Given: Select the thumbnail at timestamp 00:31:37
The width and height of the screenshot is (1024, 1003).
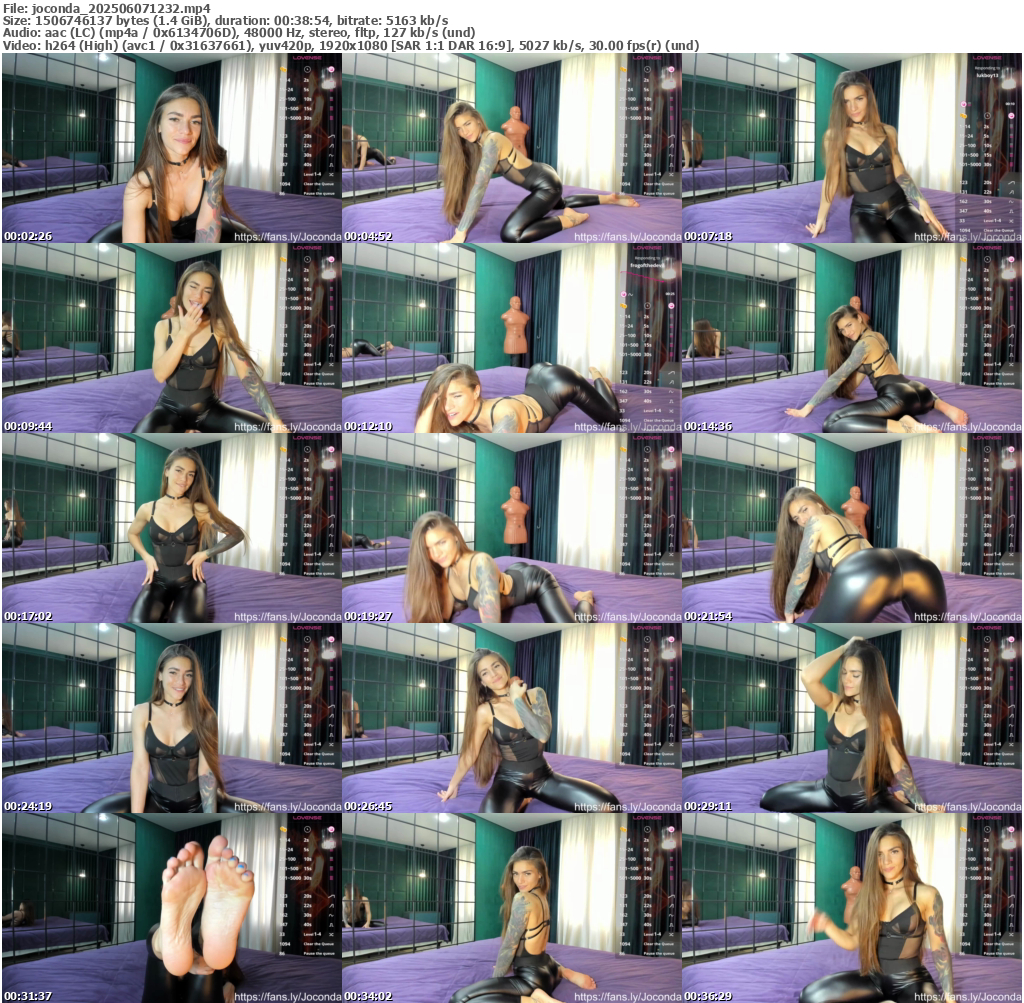Looking at the screenshot, I should 172,908.
